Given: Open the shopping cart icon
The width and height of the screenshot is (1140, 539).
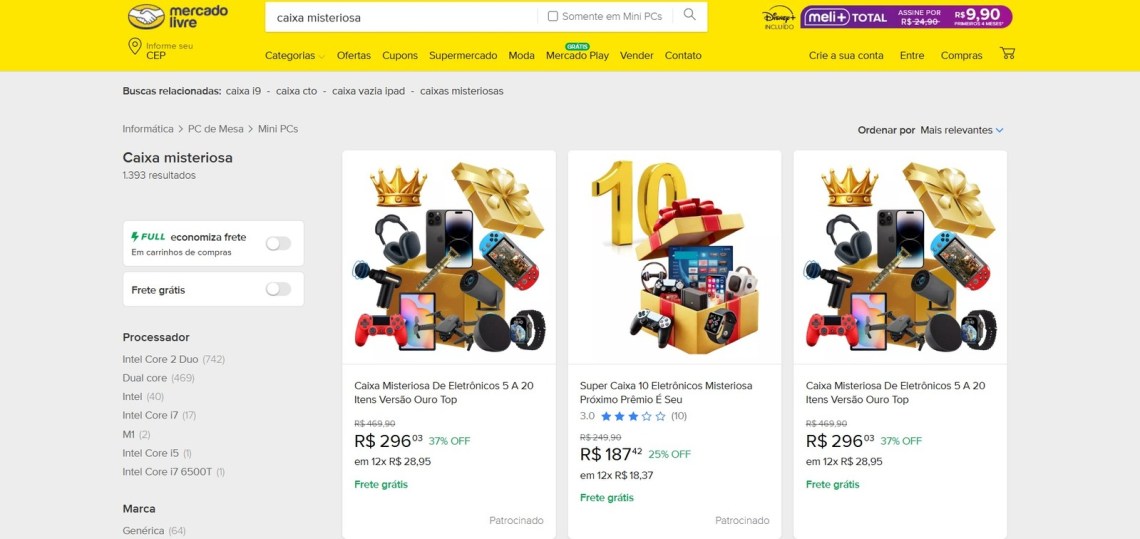Looking at the screenshot, I should point(1007,54).
